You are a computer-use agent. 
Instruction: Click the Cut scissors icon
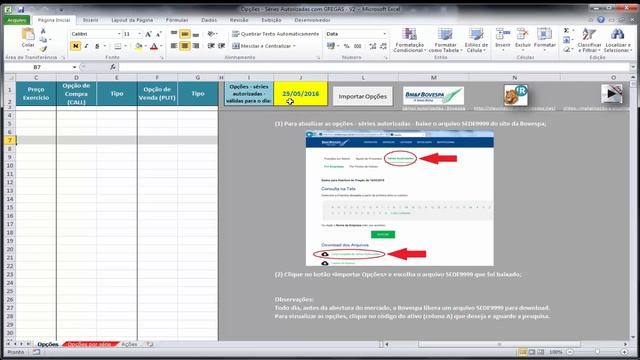pyautogui.click(x=43, y=31)
